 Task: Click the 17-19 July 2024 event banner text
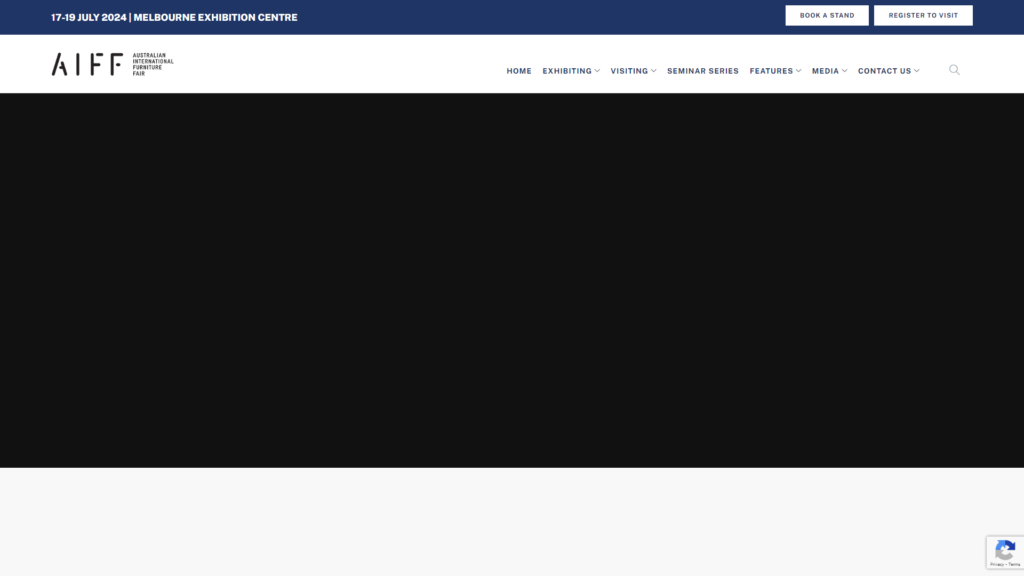(174, 18)
